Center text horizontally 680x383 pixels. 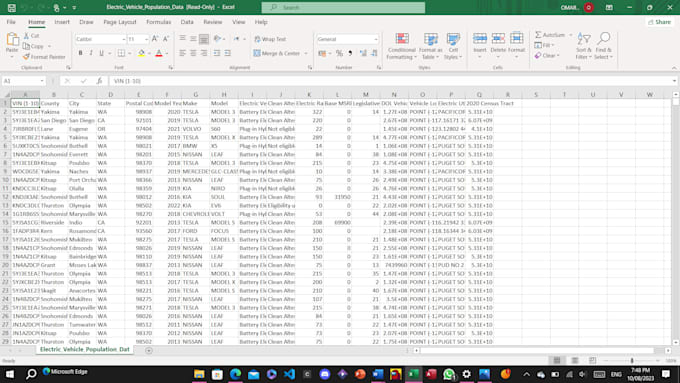193,53
